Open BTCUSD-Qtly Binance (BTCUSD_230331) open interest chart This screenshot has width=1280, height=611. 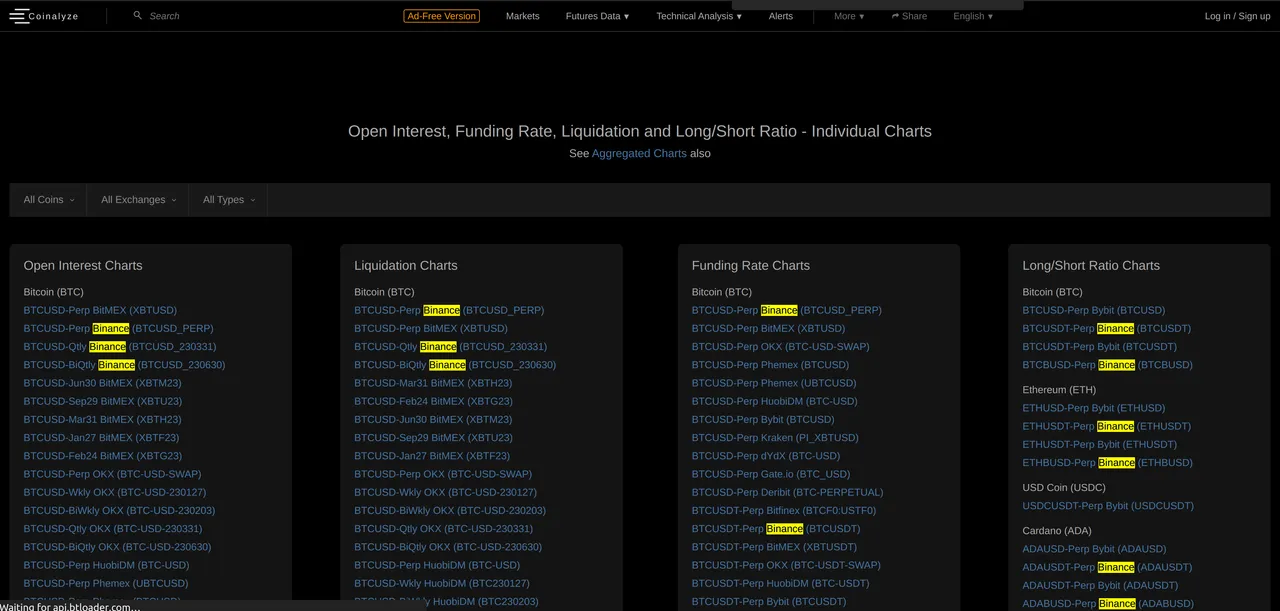coord(120,346)
